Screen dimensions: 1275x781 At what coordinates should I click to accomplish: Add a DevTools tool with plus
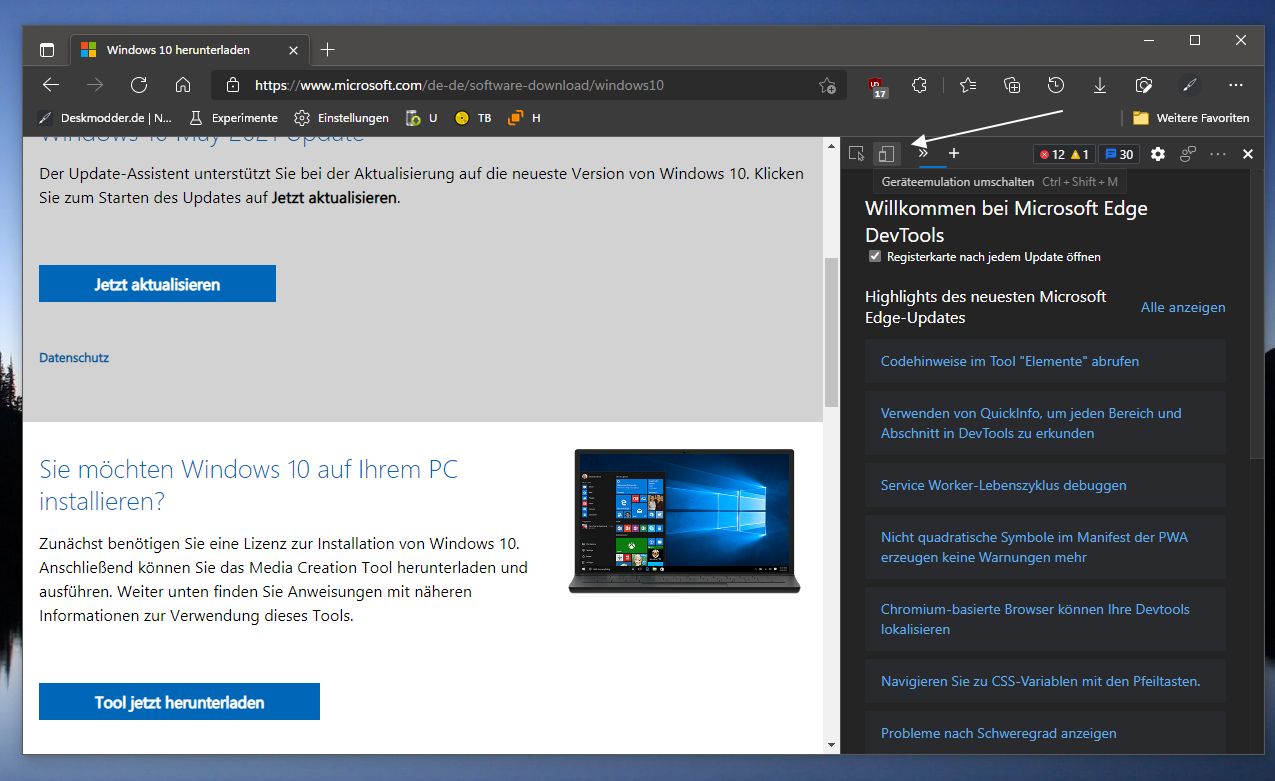954,154
